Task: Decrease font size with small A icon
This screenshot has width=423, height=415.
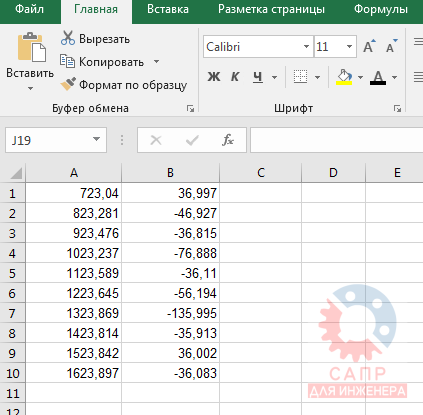Action: click(391, 46)
